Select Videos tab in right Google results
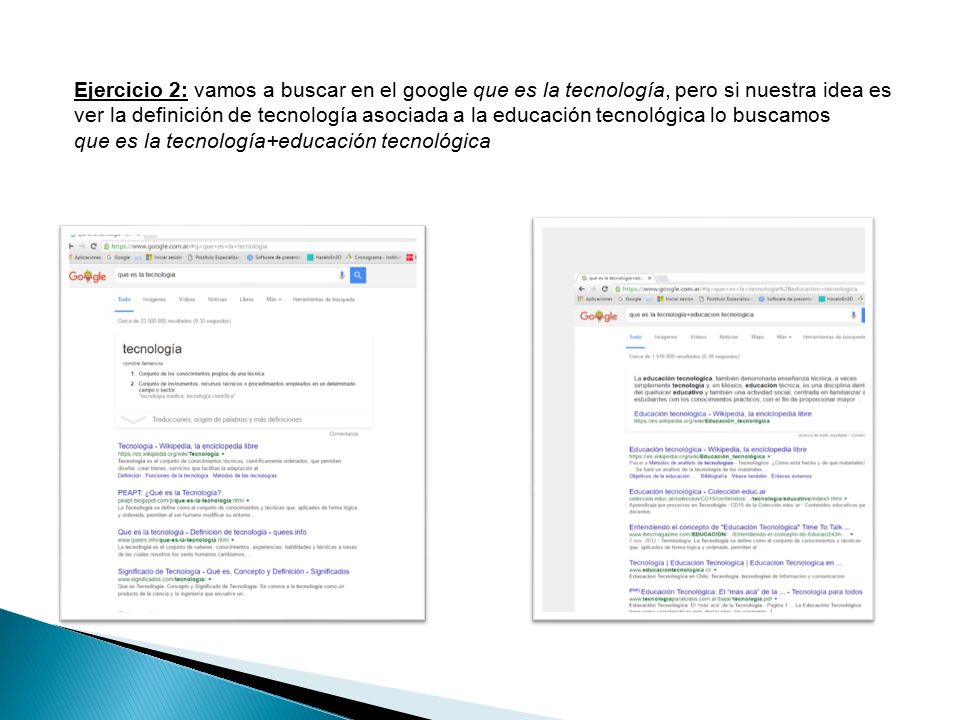960x720 pixels. point(698,337)
